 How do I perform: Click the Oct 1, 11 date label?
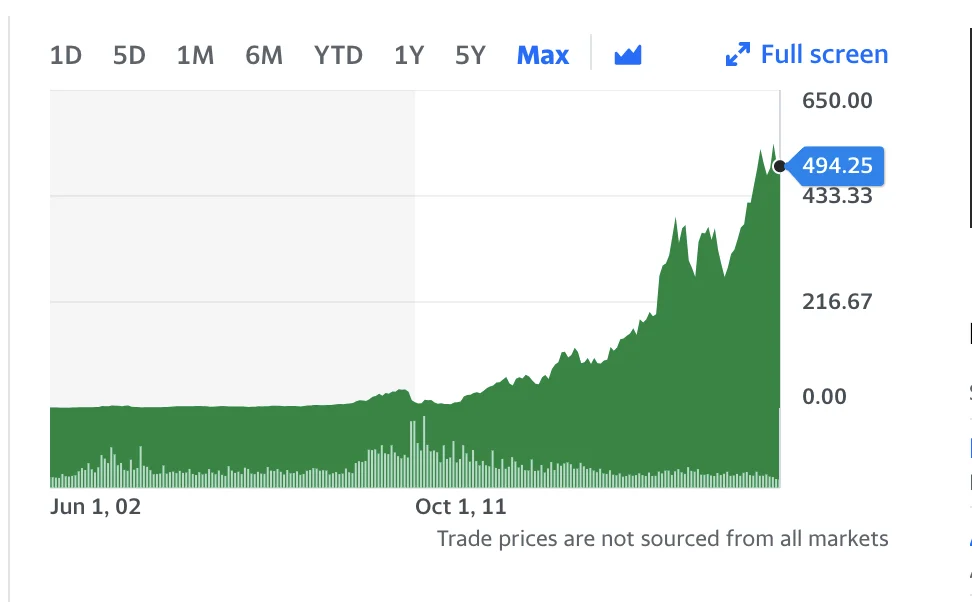point(461,506)
